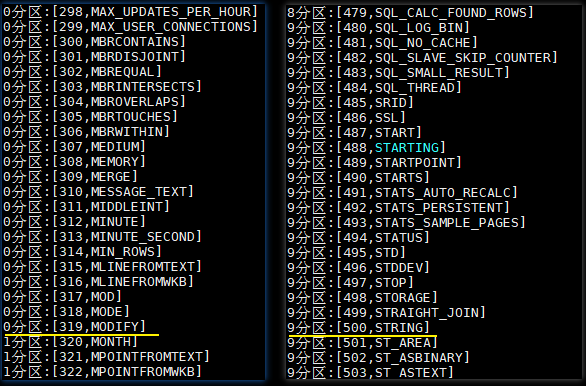Viewport: 586px width, 386px height.
Task: Click the yellow underline below STRING
Action: pyautogui.click(x=363, y=336)
